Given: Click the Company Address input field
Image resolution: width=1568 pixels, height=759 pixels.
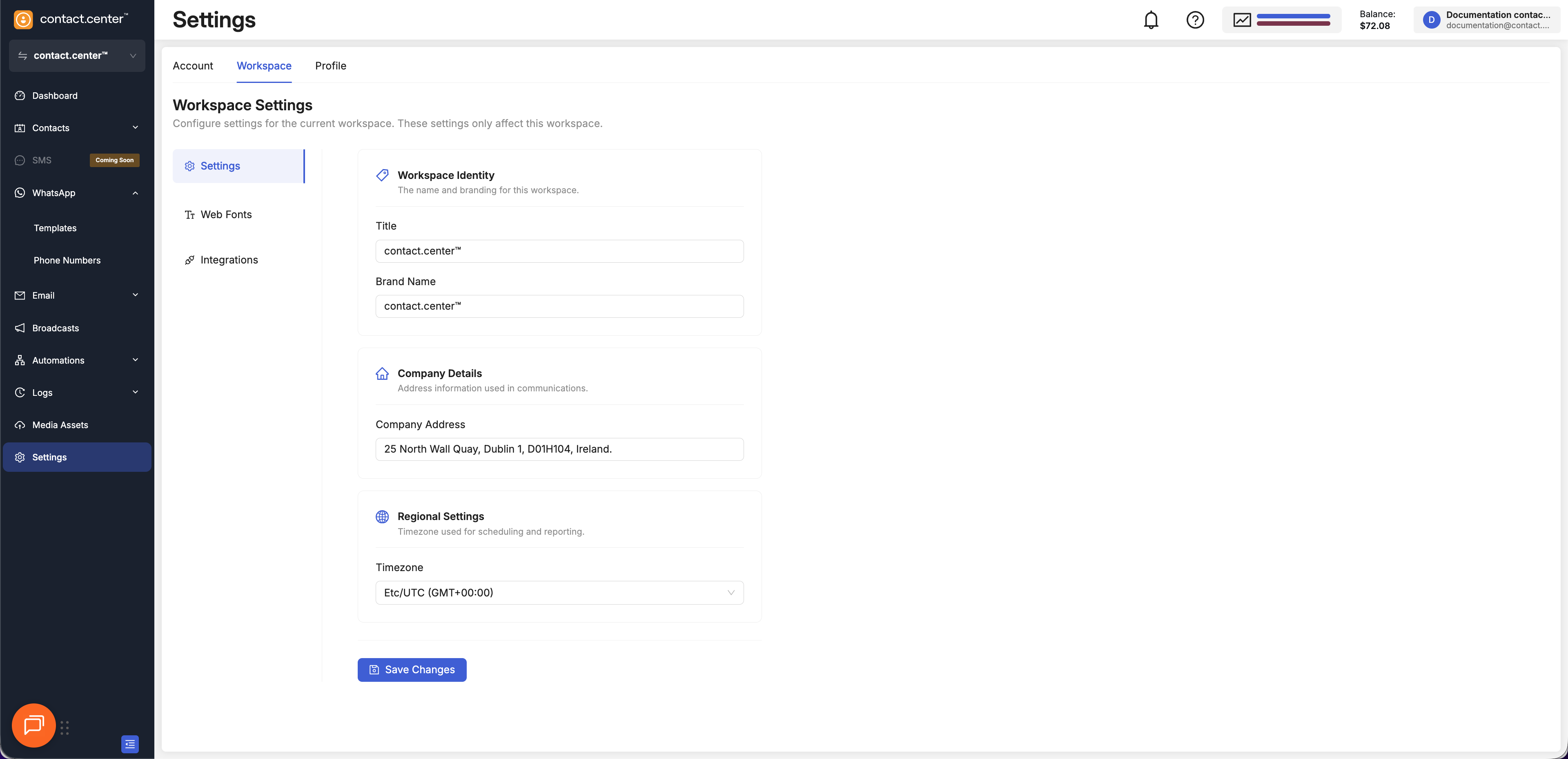Looking at the screenshot, I should click(x=559, y=449).
